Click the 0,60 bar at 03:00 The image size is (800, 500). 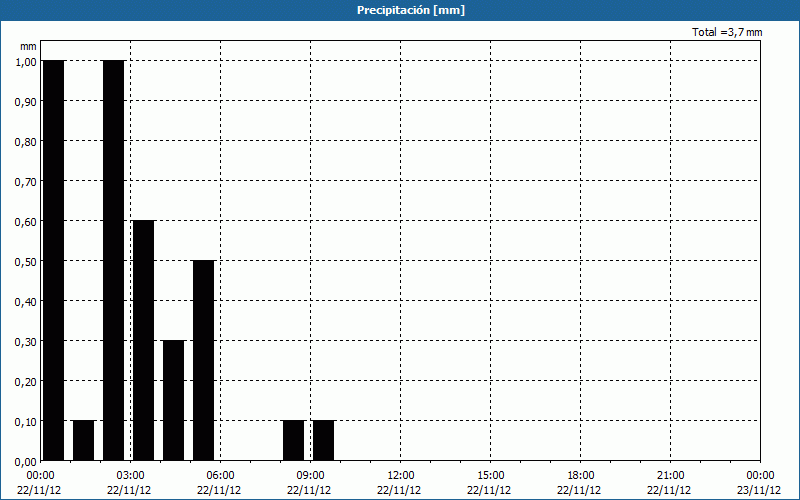[x=143, y=340]
